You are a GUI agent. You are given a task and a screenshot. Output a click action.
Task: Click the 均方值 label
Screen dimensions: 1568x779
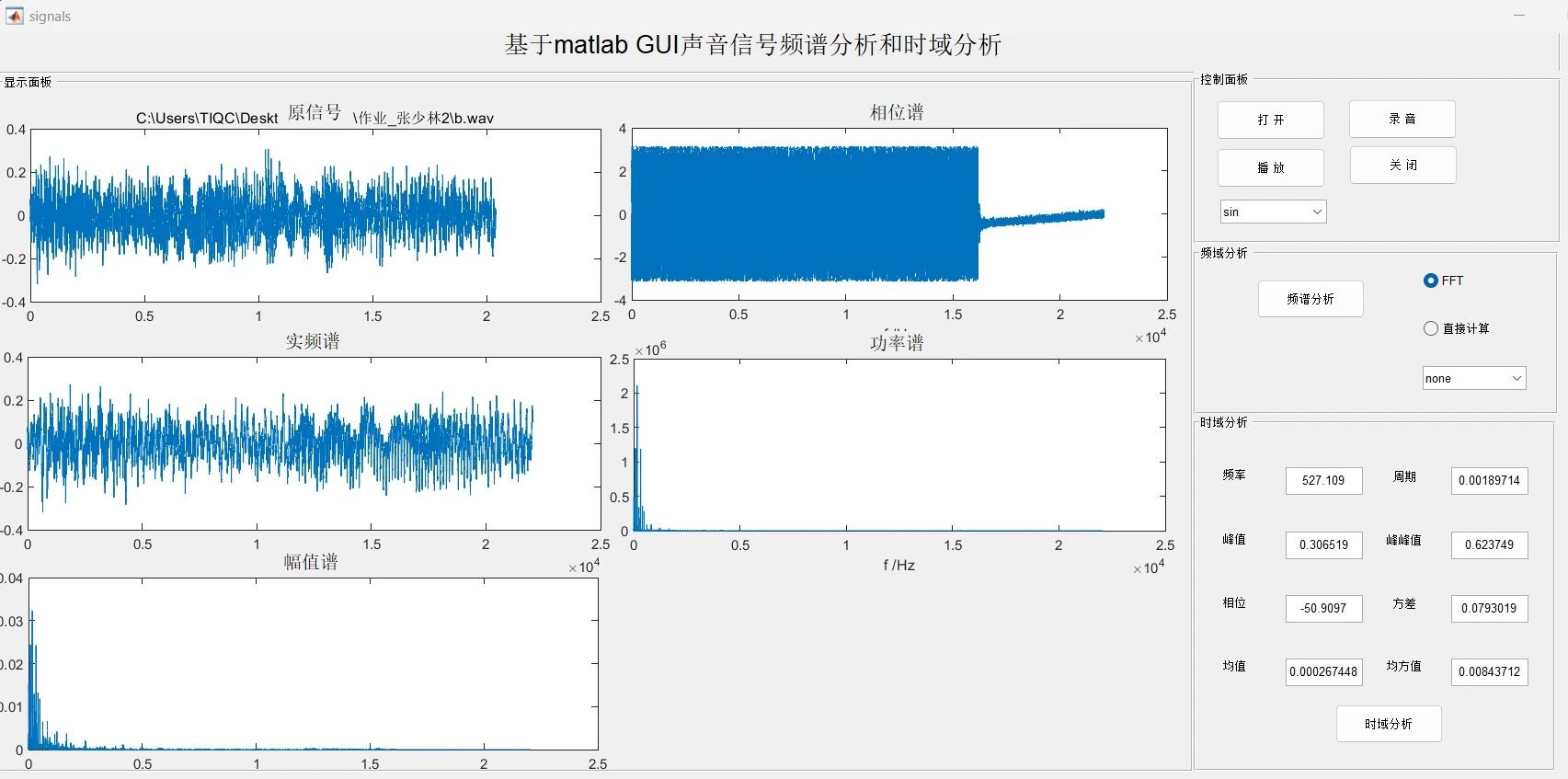1404,666
